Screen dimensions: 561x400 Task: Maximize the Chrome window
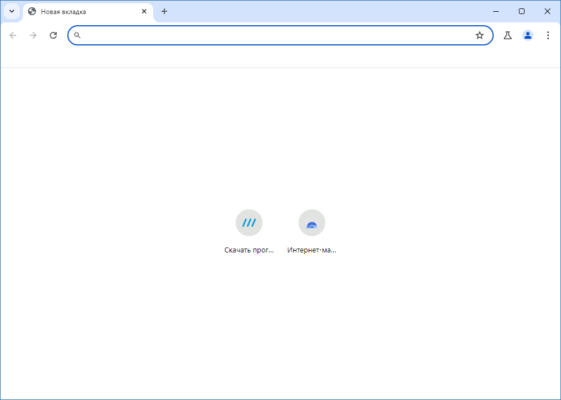pos(522,11)
